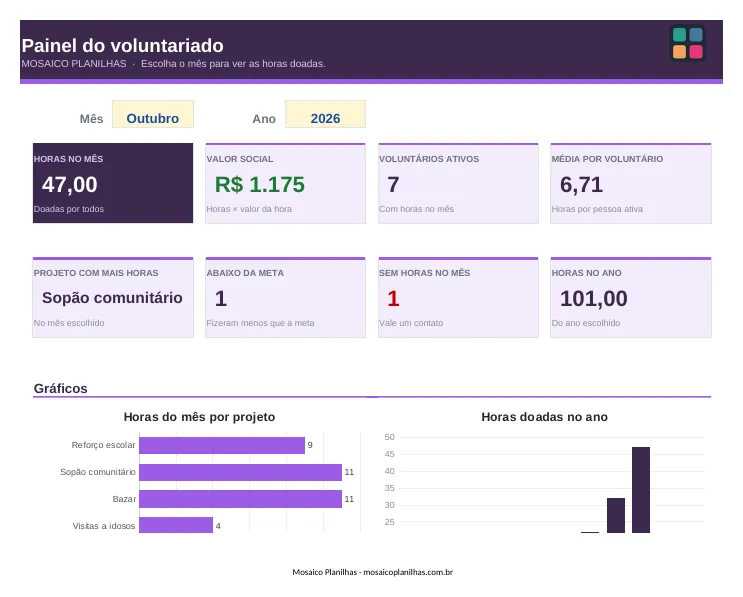This screenshot has width=743, height=597.
Task: Click the 'Horas × valor da hora' caption
Action: pyautogui.click(x=249, y=209)
